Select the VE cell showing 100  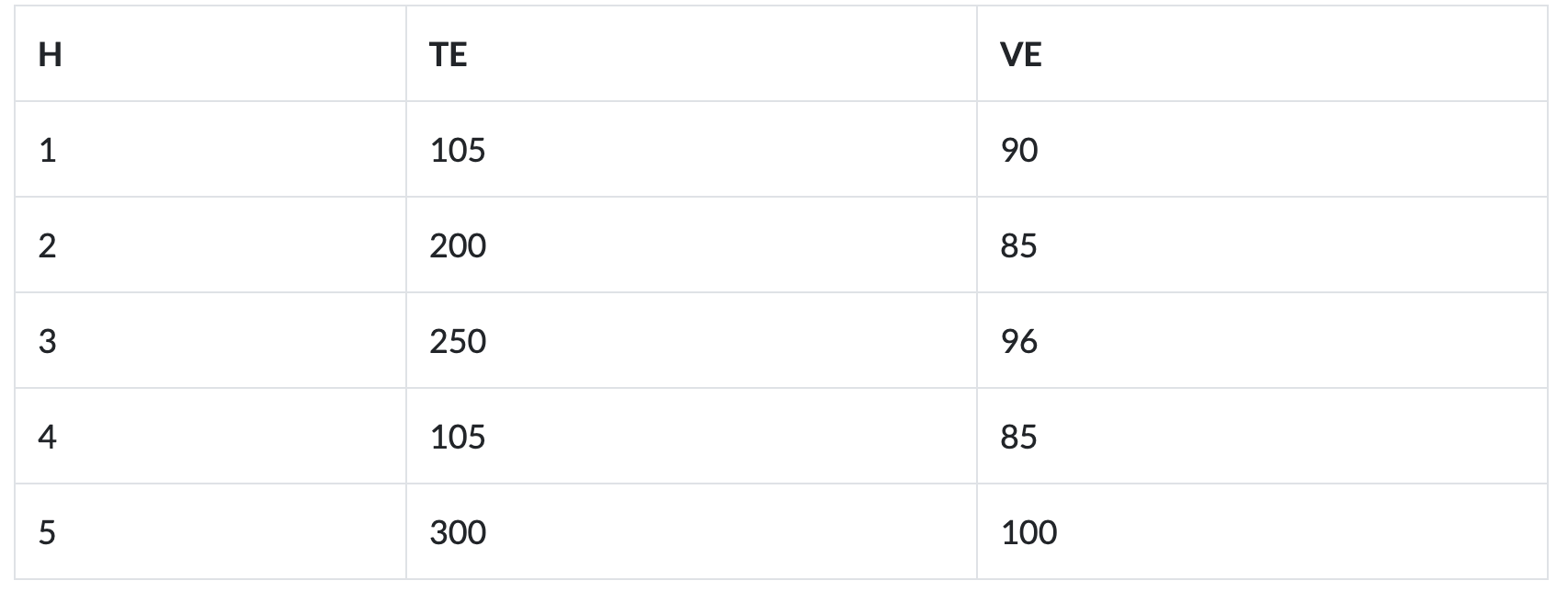[x=1028, y=532]
